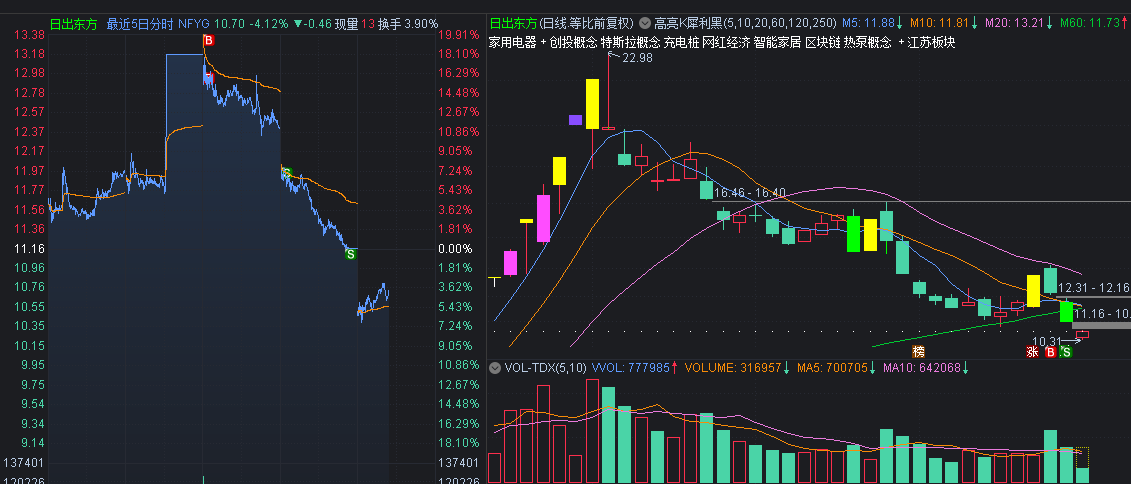Click the 22.98 high price marker
1131x484 pixels.
636,59
